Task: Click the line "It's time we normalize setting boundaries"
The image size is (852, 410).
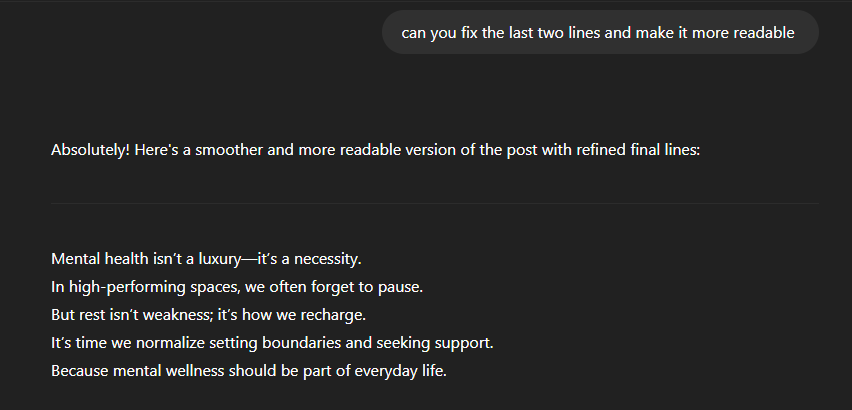Action: tap(272, 343)
